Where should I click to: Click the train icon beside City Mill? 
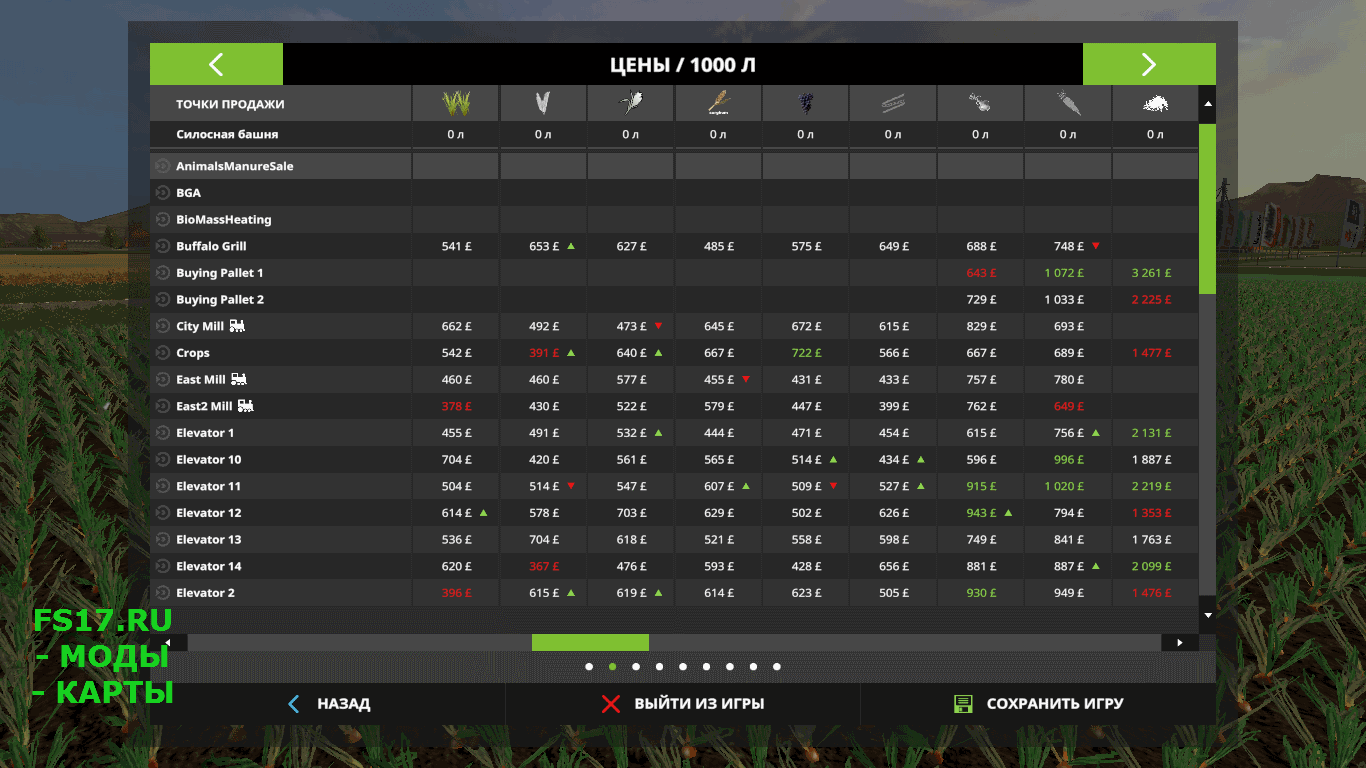tap(237, 325)
